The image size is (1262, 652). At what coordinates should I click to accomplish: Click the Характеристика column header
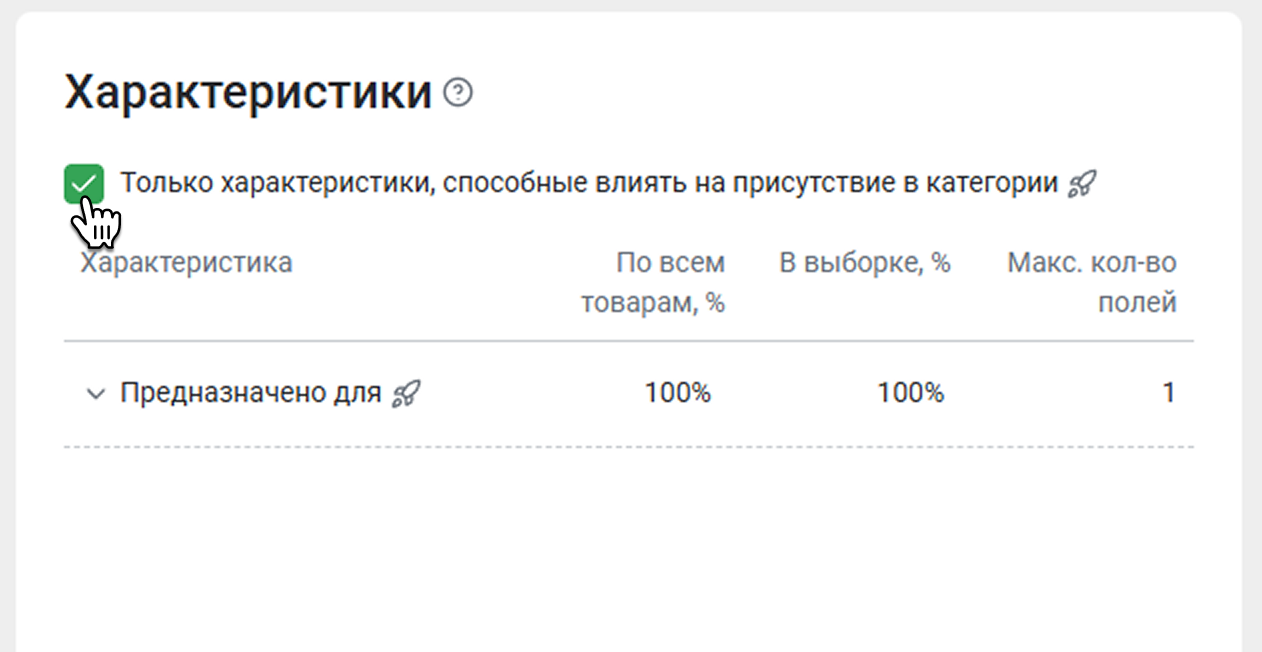click(186, 263)
